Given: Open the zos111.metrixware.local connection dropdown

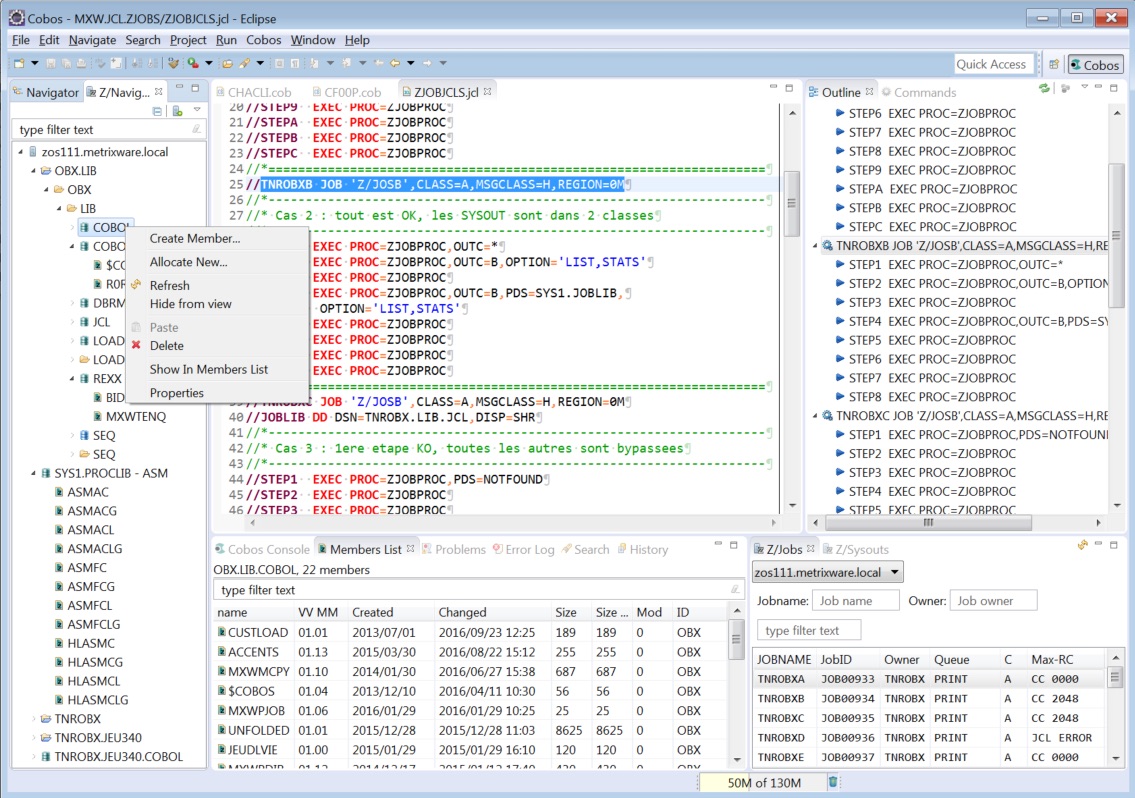Looking at the screenshot, I should pyautogui.click(x=895, y=572).
